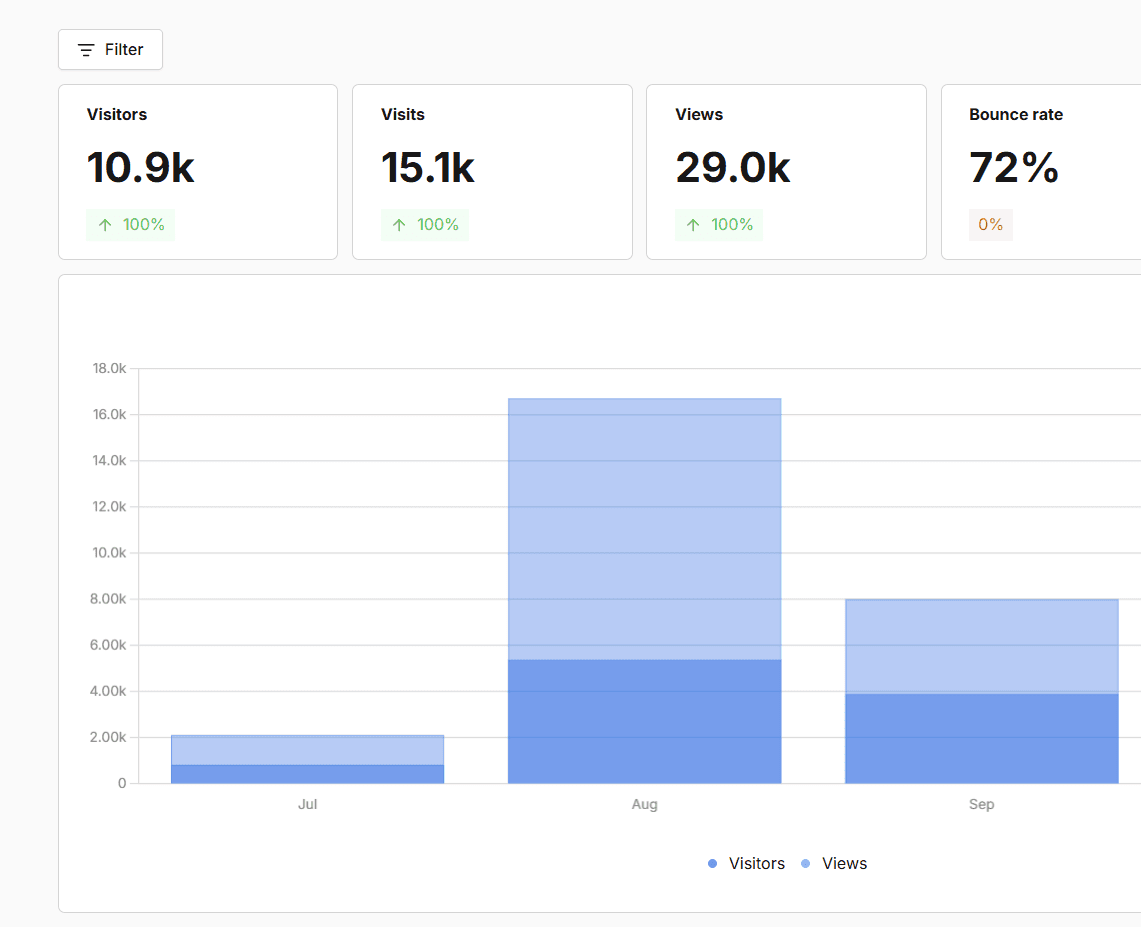Click the Sep axis label
The height and width of the screenshot is (927, 1141).
[982, 804]
